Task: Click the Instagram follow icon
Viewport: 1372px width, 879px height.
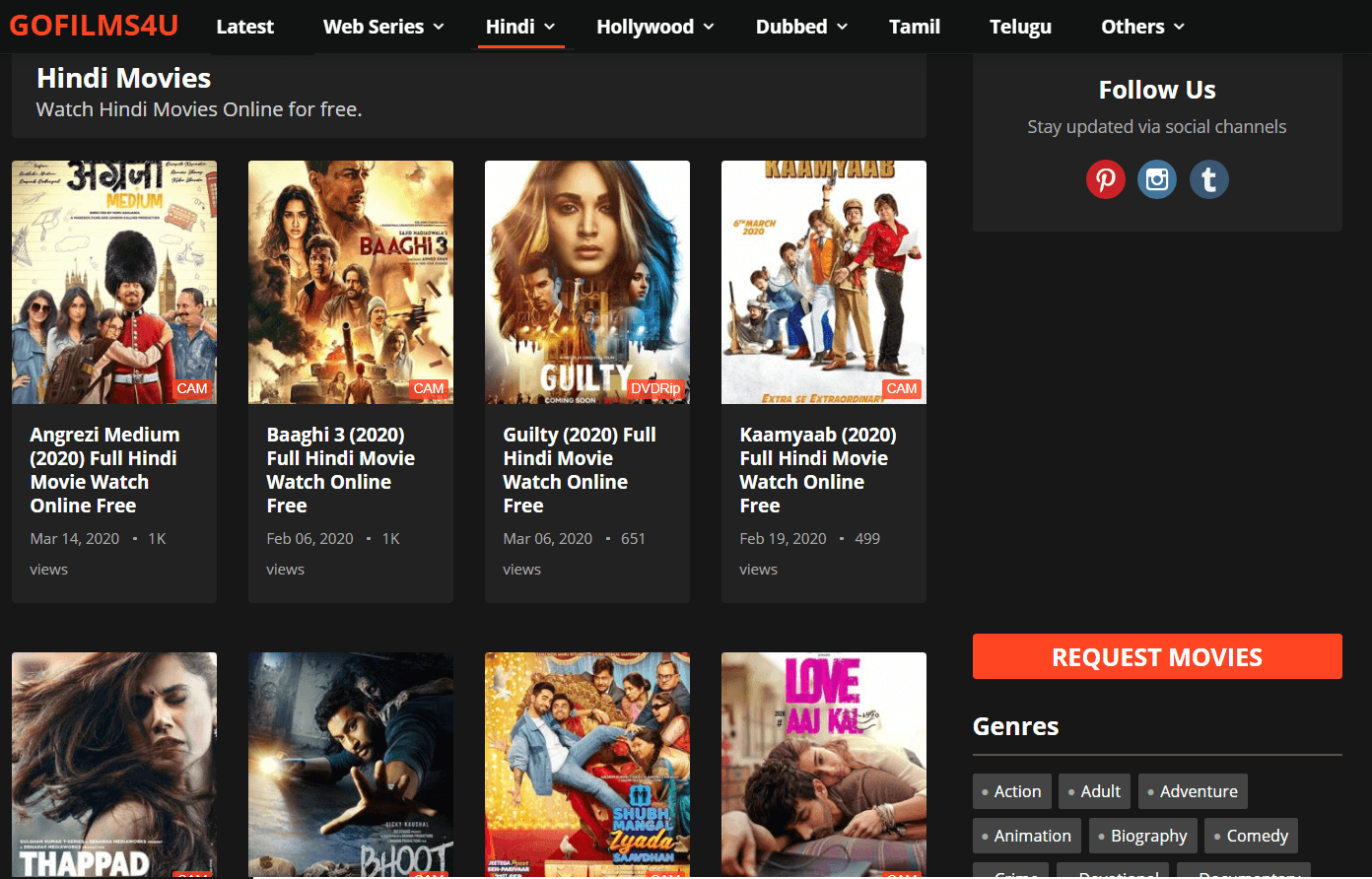Action: [1157, 179]
